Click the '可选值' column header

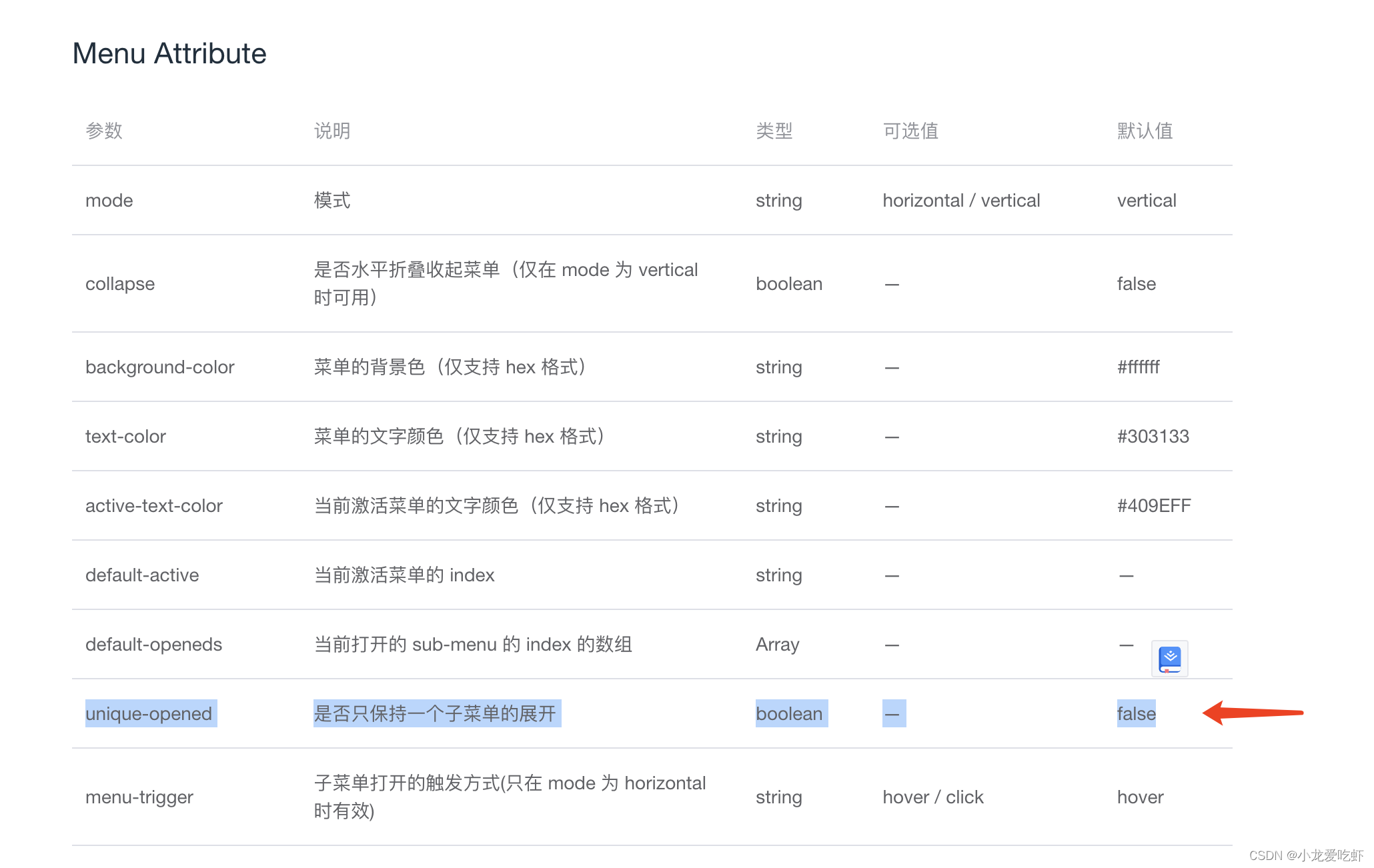pyautogui.click(x=910, y=131)
